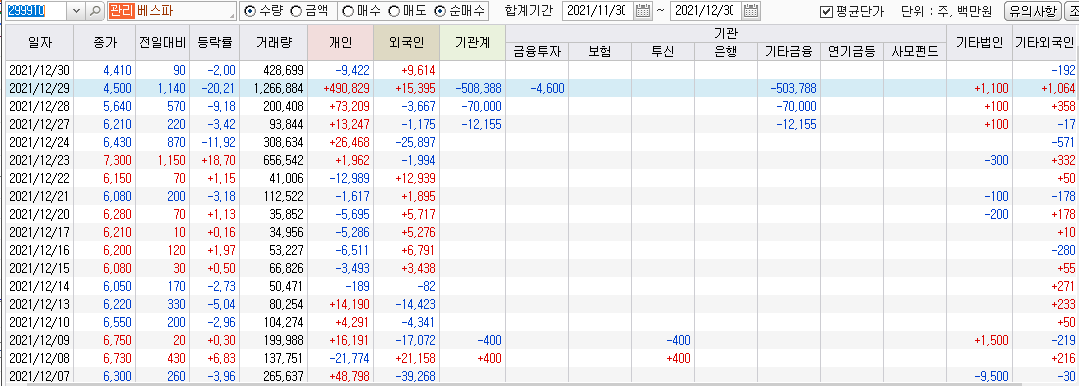Click the 개인 value -9,422
1079x386 pixels.
352,70
